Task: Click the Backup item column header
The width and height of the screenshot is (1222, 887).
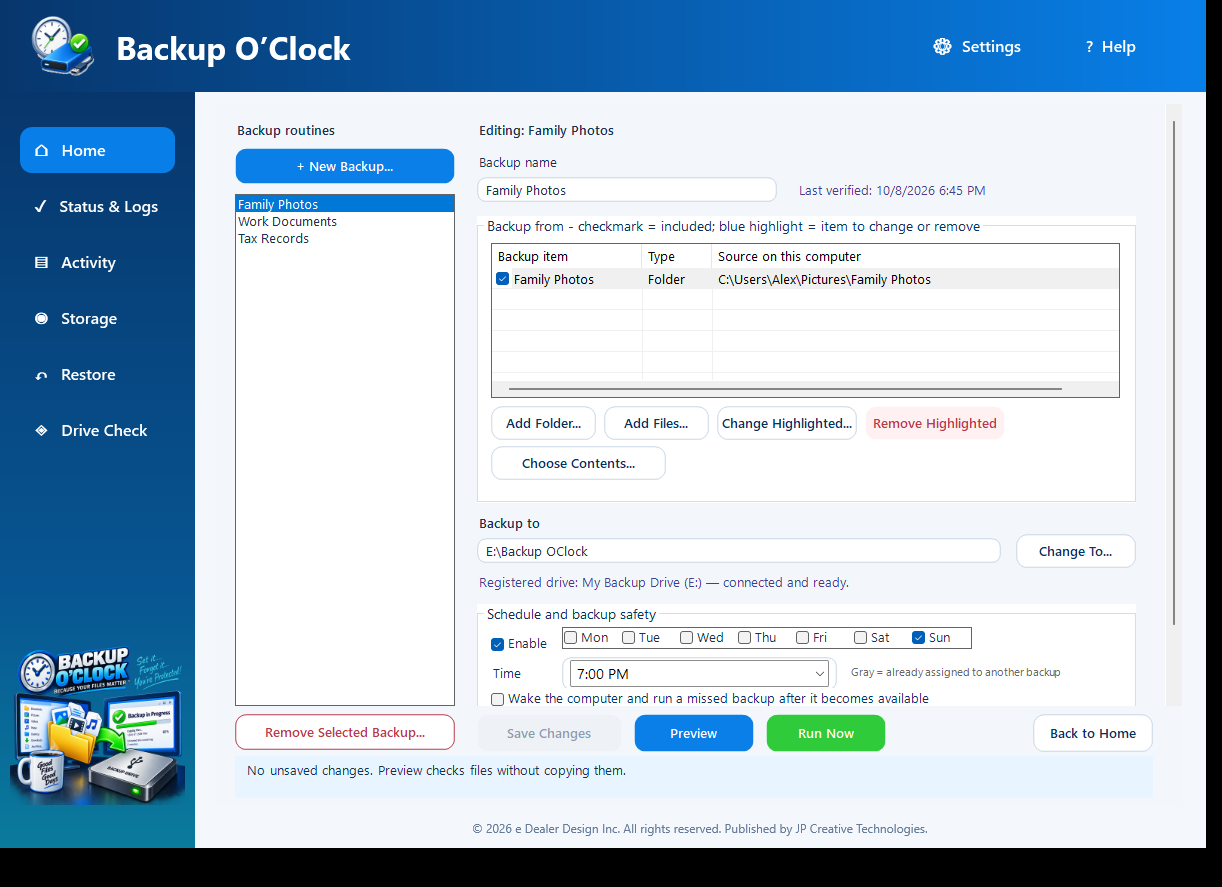Action: (567, 256)
